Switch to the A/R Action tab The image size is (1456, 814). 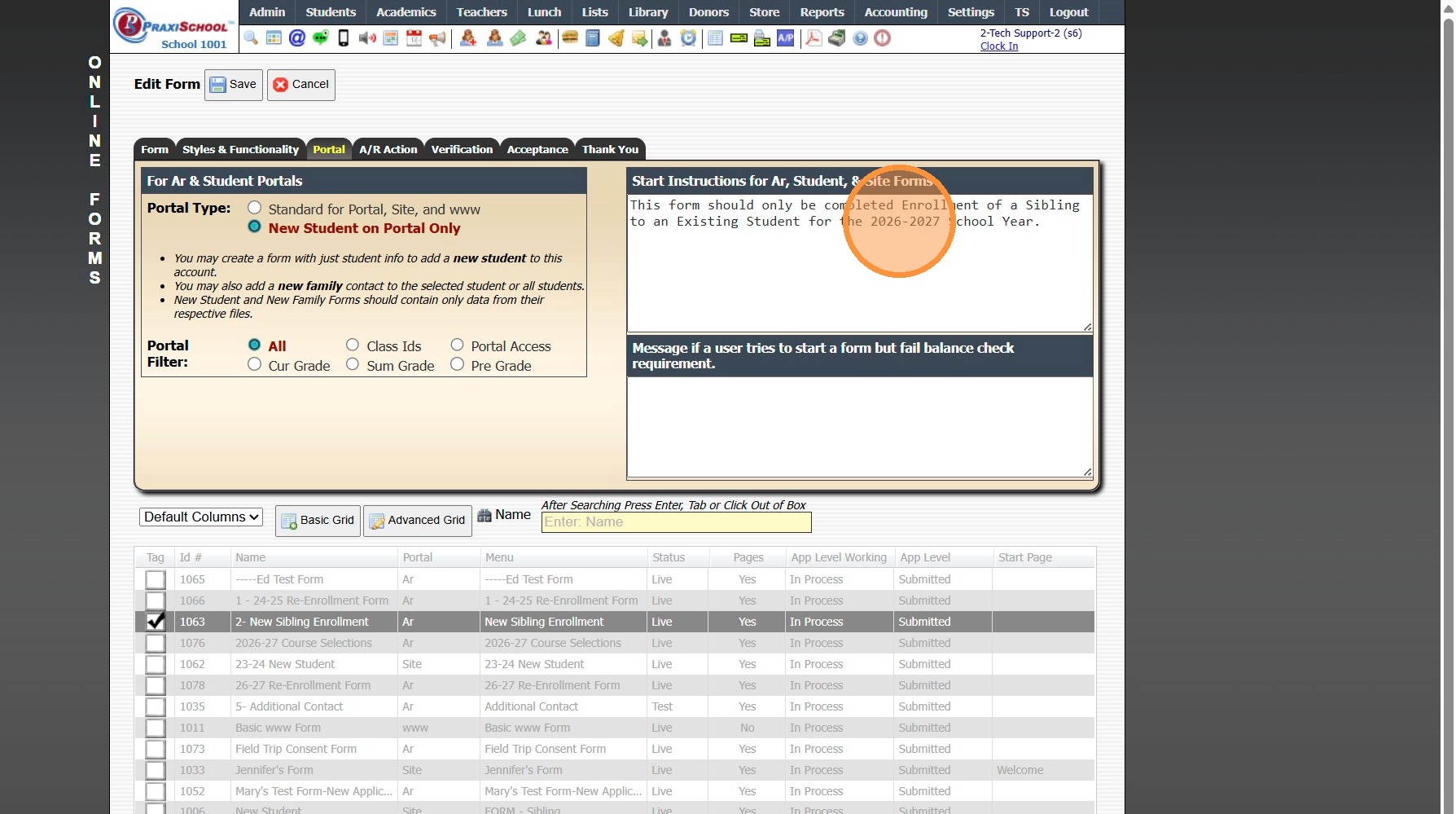point(388,149)
